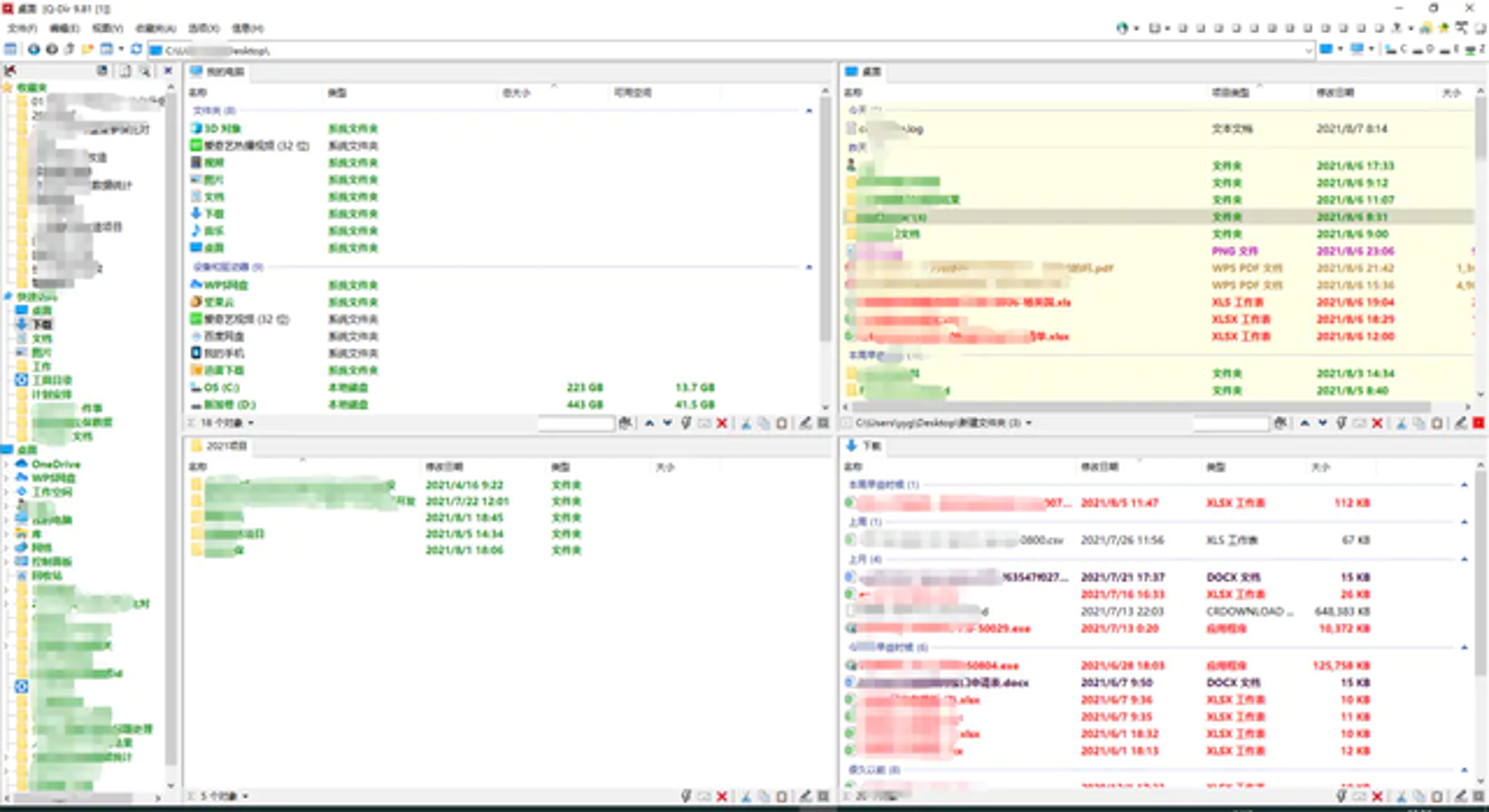Collapse the 文件夹 (8) group in the 我的电脑 pane

[809, 111]
